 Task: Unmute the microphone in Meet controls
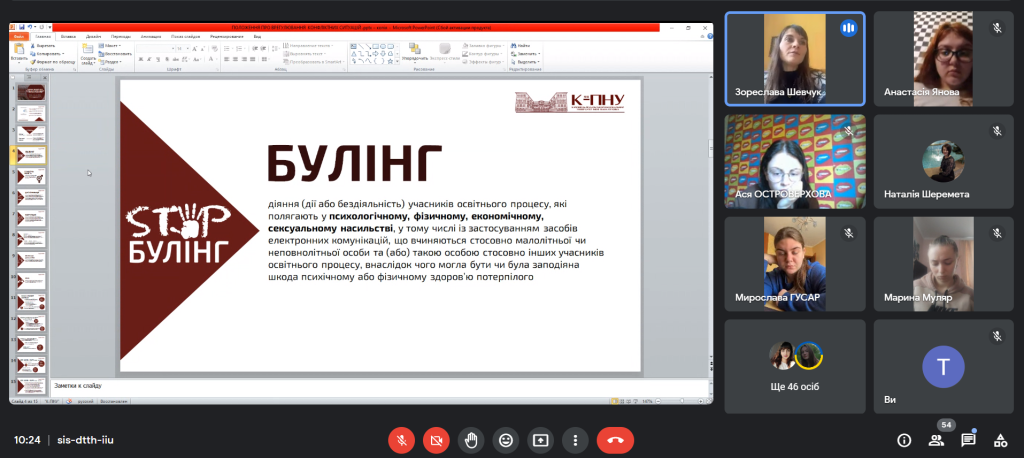click(x=401, y=439)
